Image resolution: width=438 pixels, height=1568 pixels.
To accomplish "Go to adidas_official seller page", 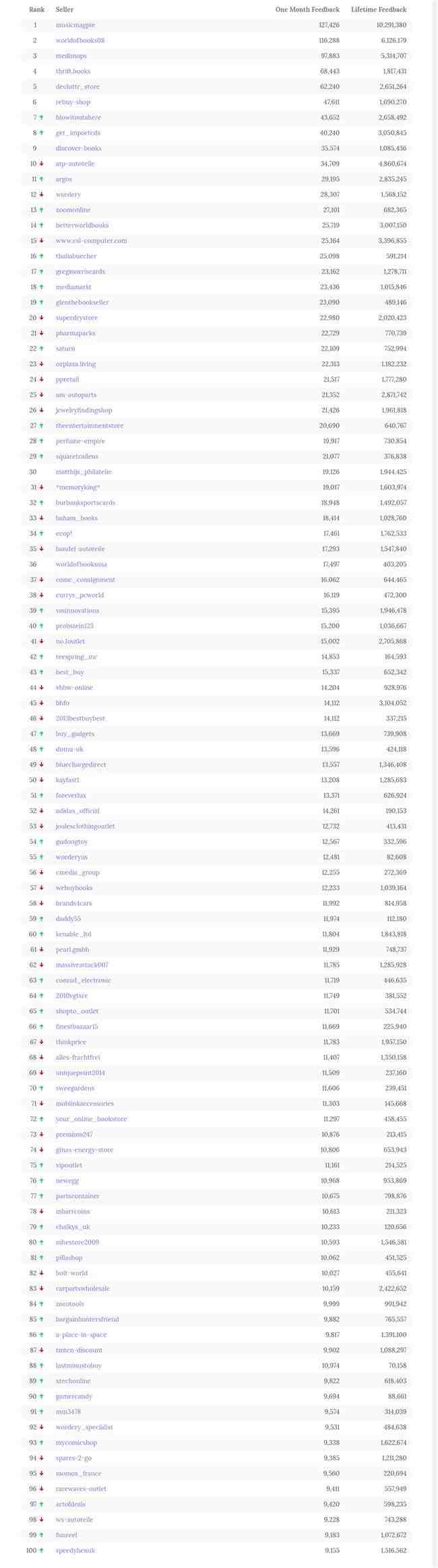I will 77,811.
